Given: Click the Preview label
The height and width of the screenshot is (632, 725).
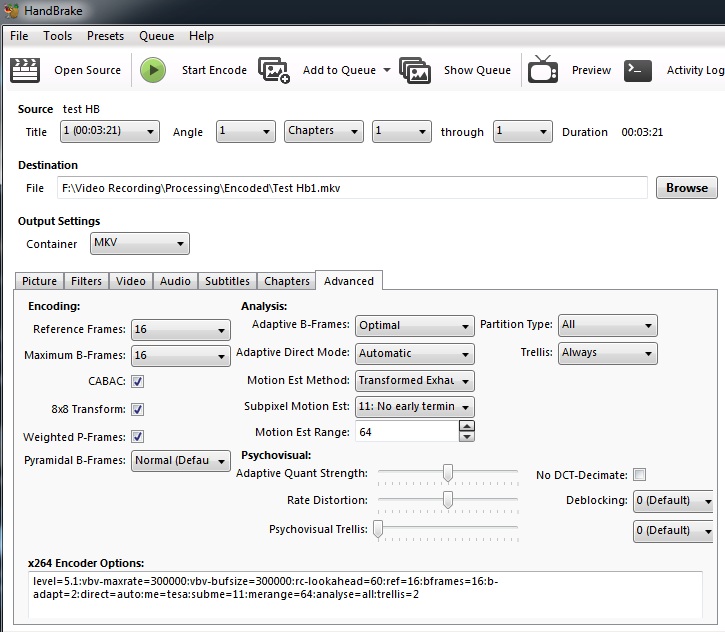Looking at the screenshot, I should coord(591,70).
